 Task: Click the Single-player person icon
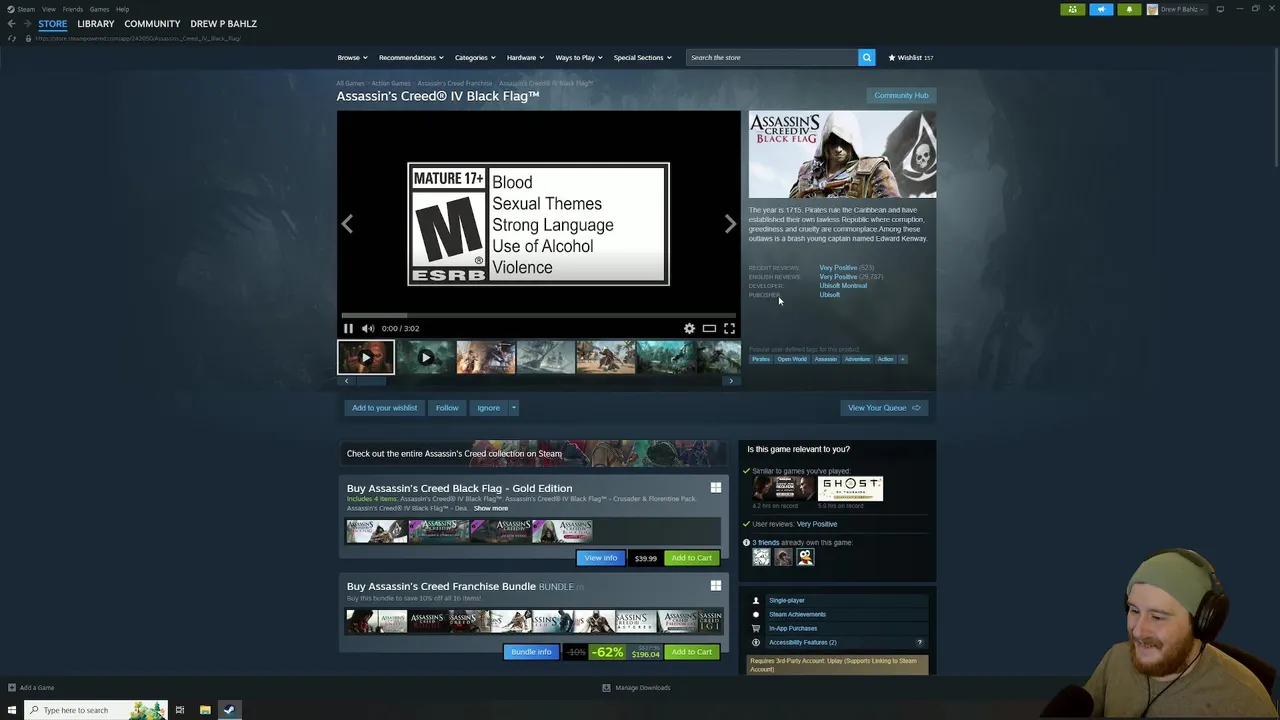756,600
